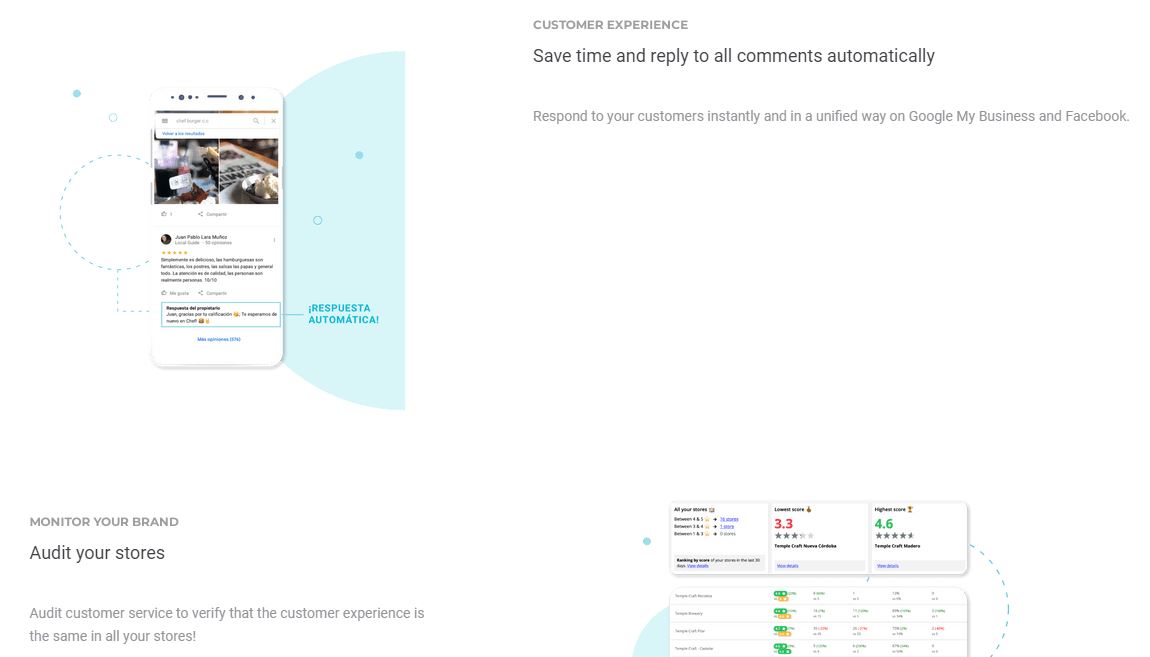Click score badge on Temple Craft Recoleta row
Image resolution: width=1150 pixels, height=657 pixels.
point(780,594)
